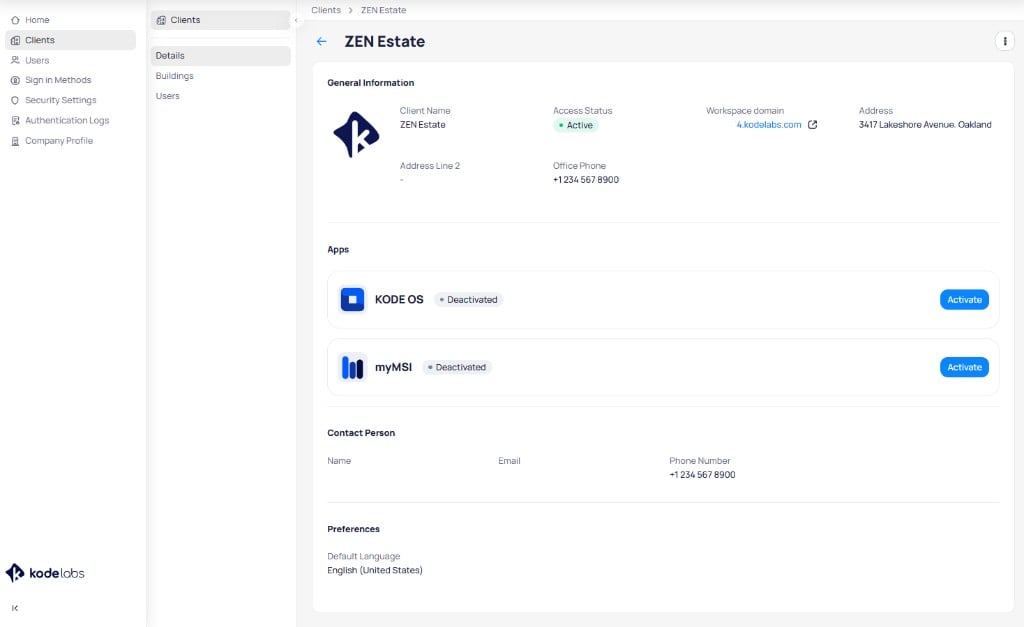The image size is (1024, 627).
Task: Click the myMSI Deactivated status badge
Action: (x=457, y=368)
